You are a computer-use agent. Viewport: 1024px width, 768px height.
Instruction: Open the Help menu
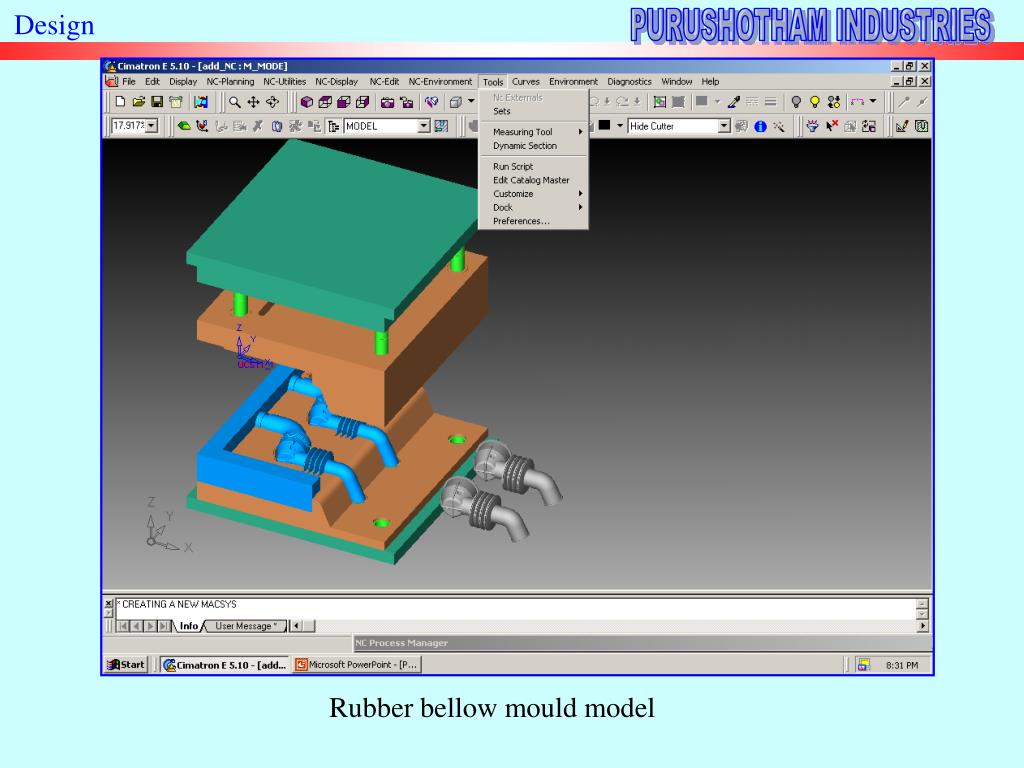coord(711,82)
